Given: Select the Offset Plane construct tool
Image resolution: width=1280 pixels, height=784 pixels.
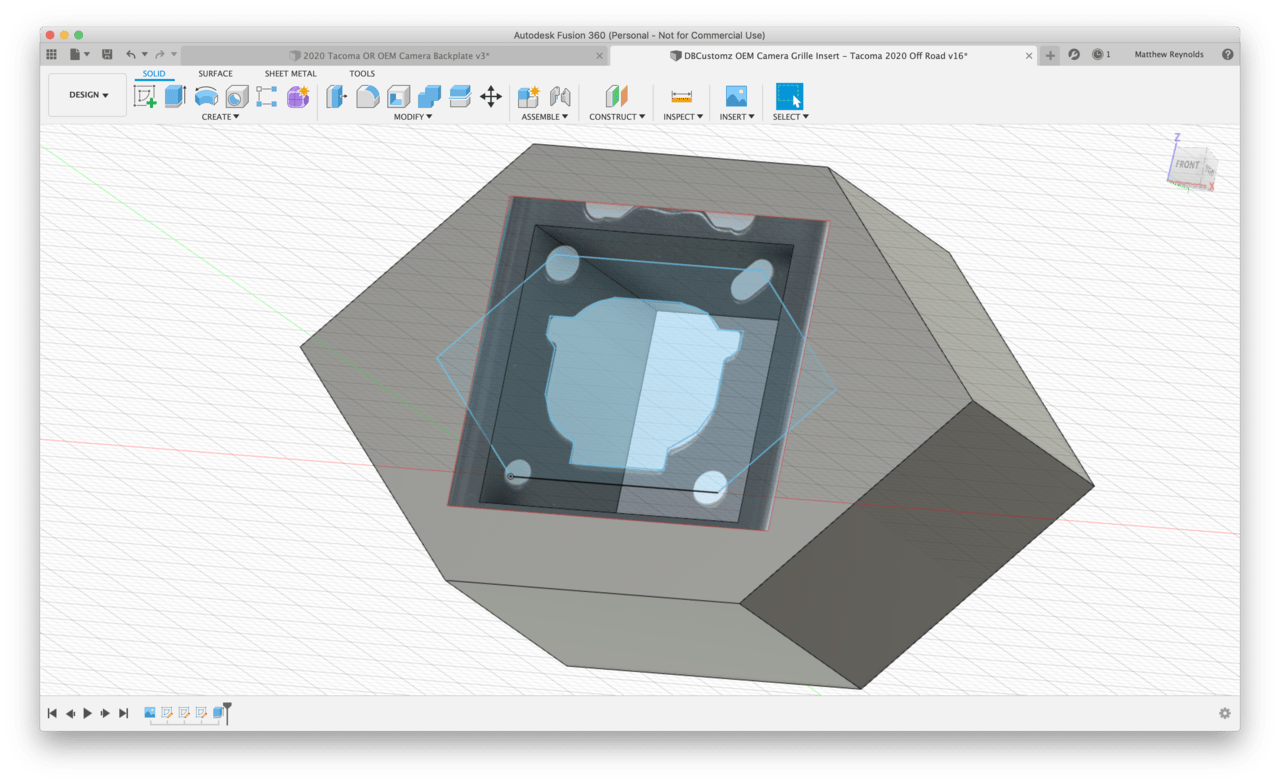Looking at the screenshot, I should point(617,96).
